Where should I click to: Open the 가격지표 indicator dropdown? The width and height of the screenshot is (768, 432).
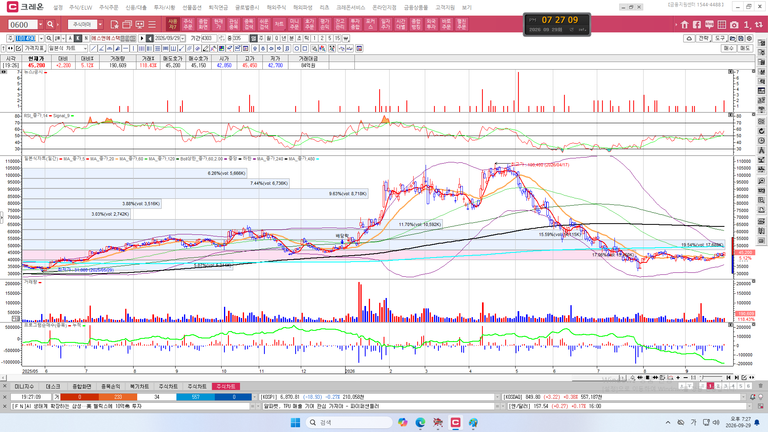[34, 48]
